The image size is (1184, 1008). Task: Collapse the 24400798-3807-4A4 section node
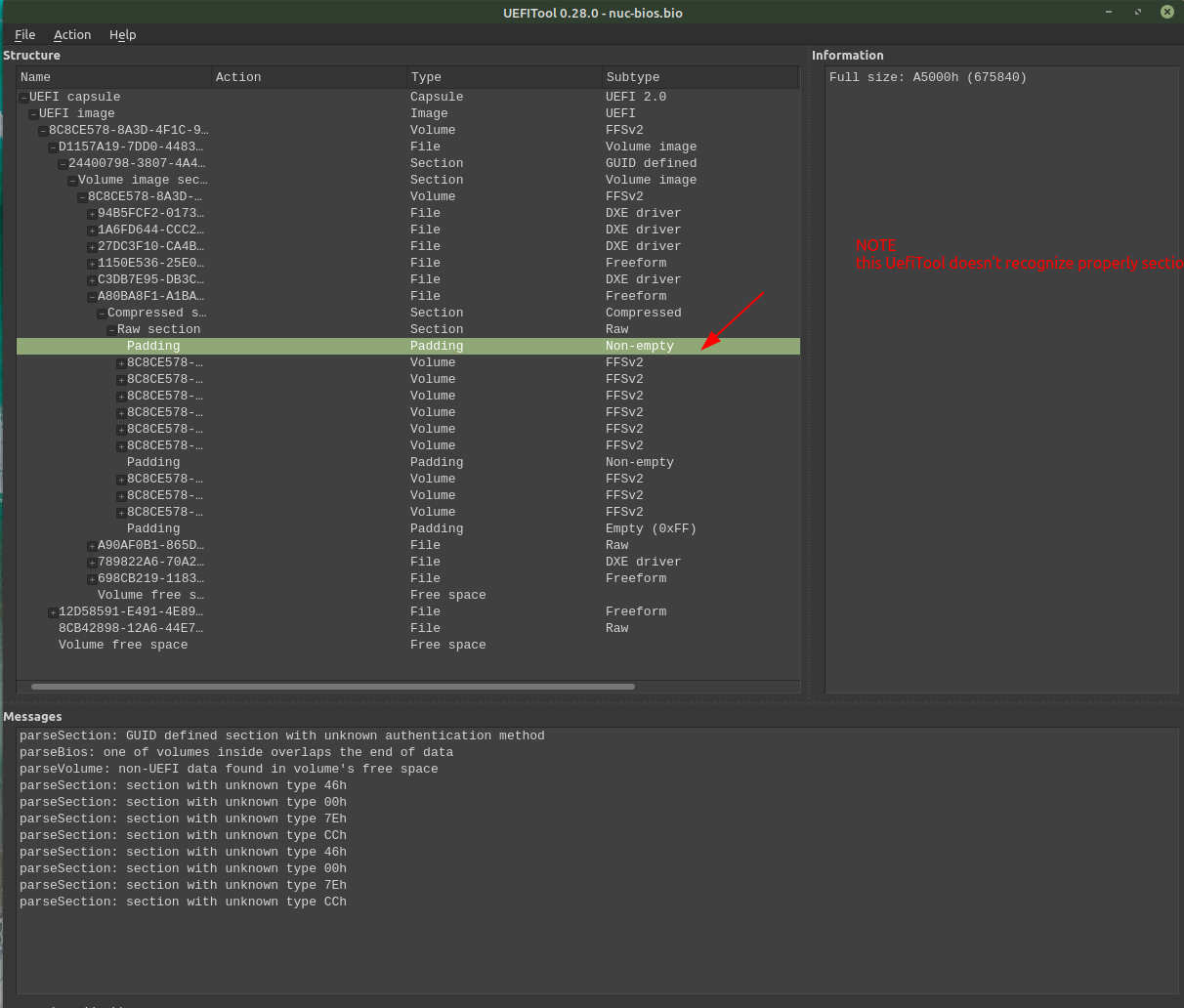[x=63, y=164]
